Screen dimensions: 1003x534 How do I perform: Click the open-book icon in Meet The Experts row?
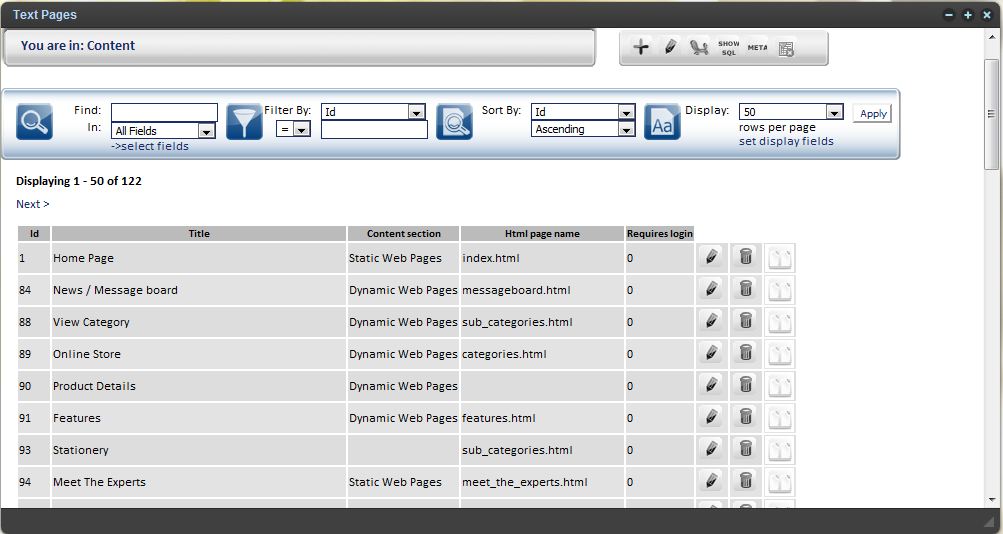779,482
